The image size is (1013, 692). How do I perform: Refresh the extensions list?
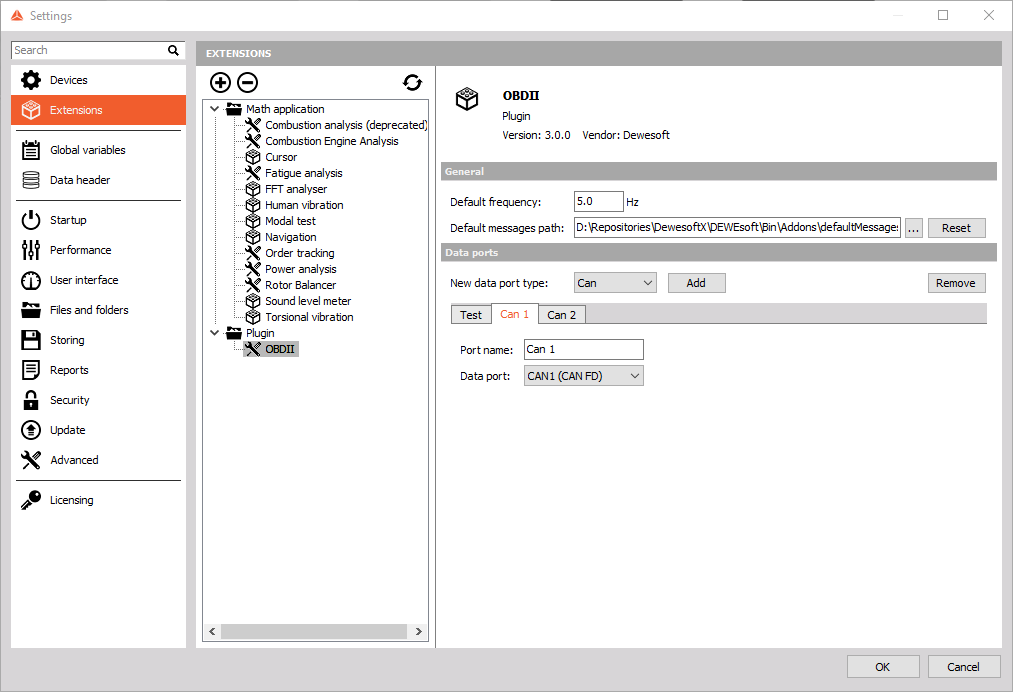click(412, 83)
